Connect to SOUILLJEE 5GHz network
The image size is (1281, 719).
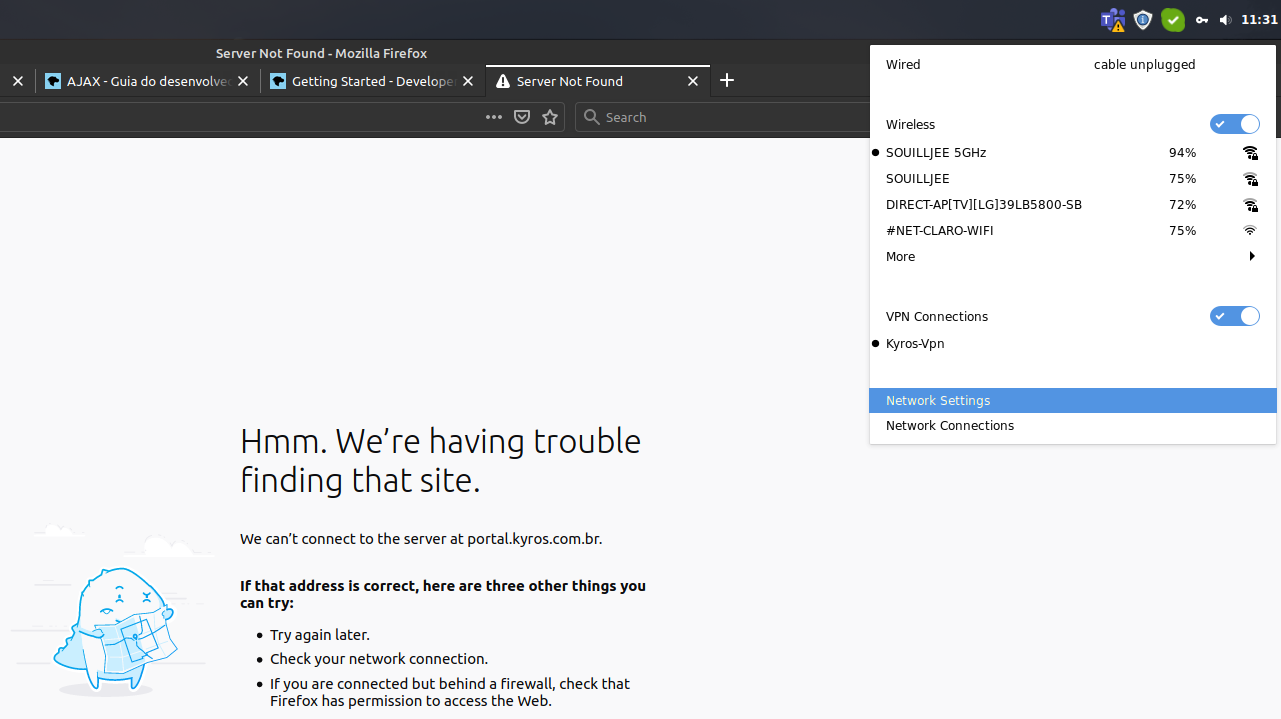pos(936,153)
